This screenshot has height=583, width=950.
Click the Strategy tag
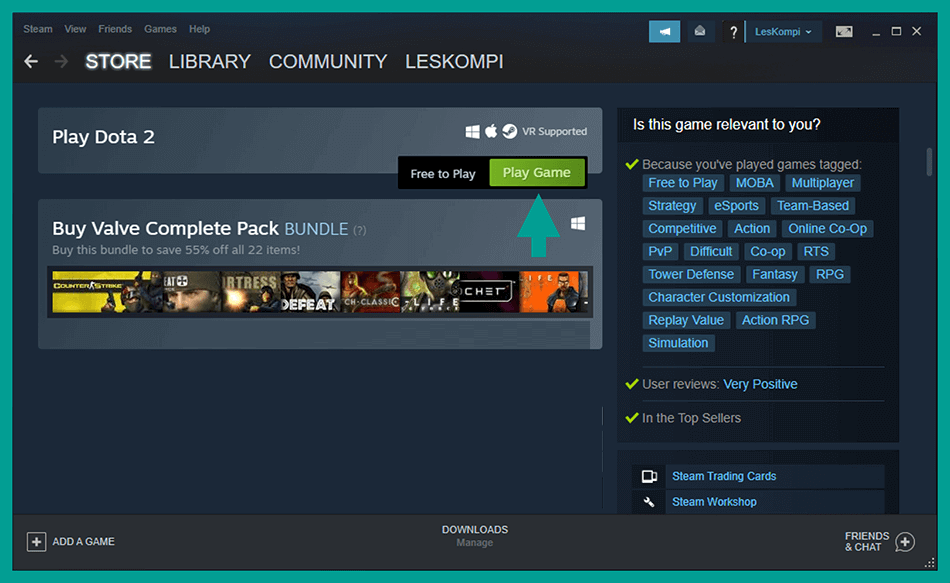673,206
